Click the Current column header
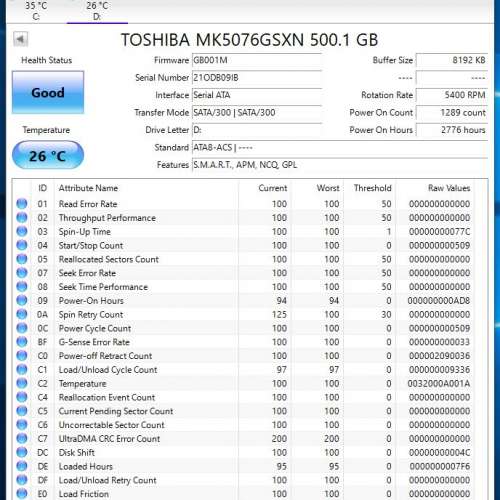 pos(273,188)
